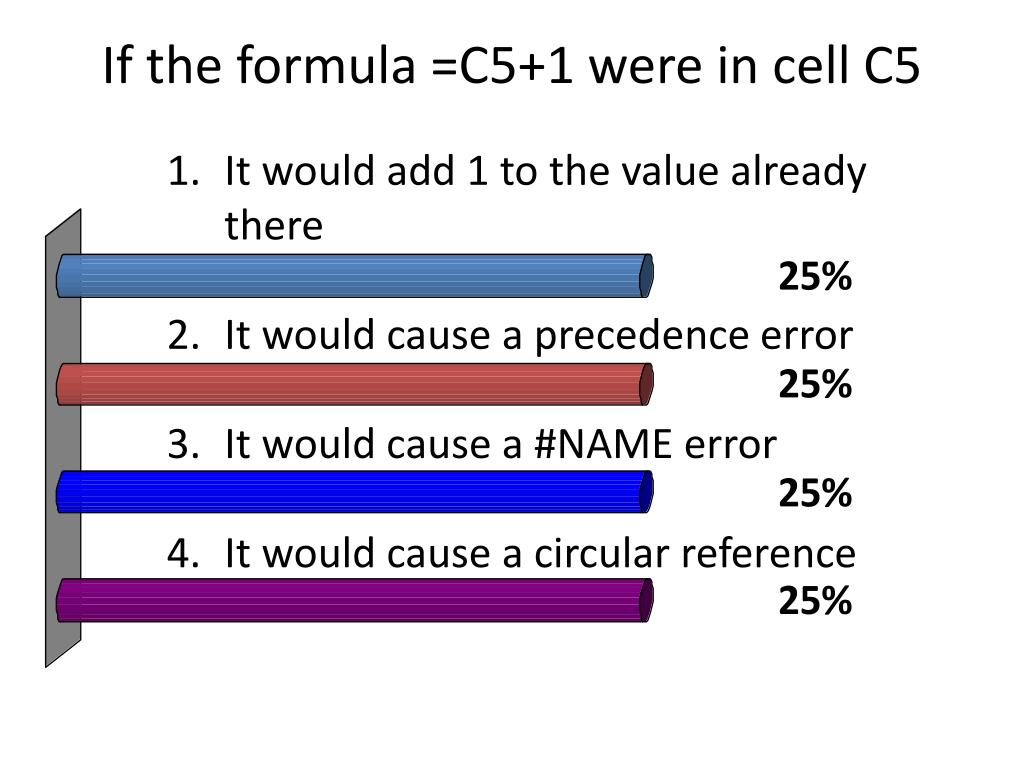Choose answer 4 circular reference text
The height and width of the screenshot is (768, 1024).
point(511,553)
